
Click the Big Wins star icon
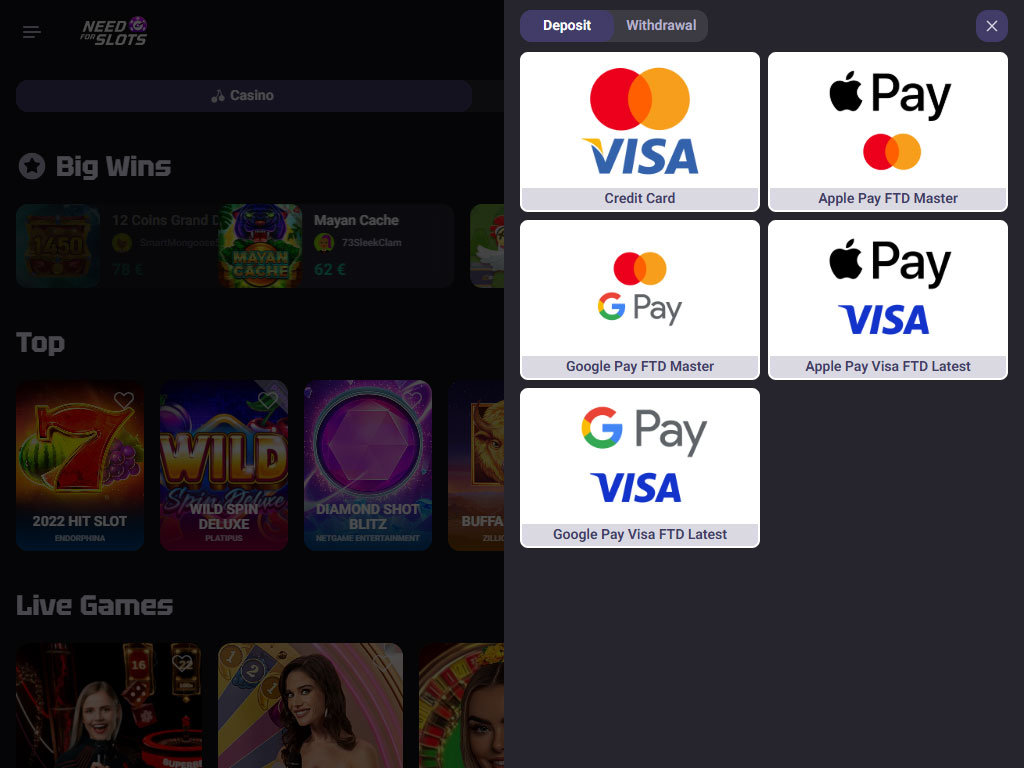[x=32, y=166]
